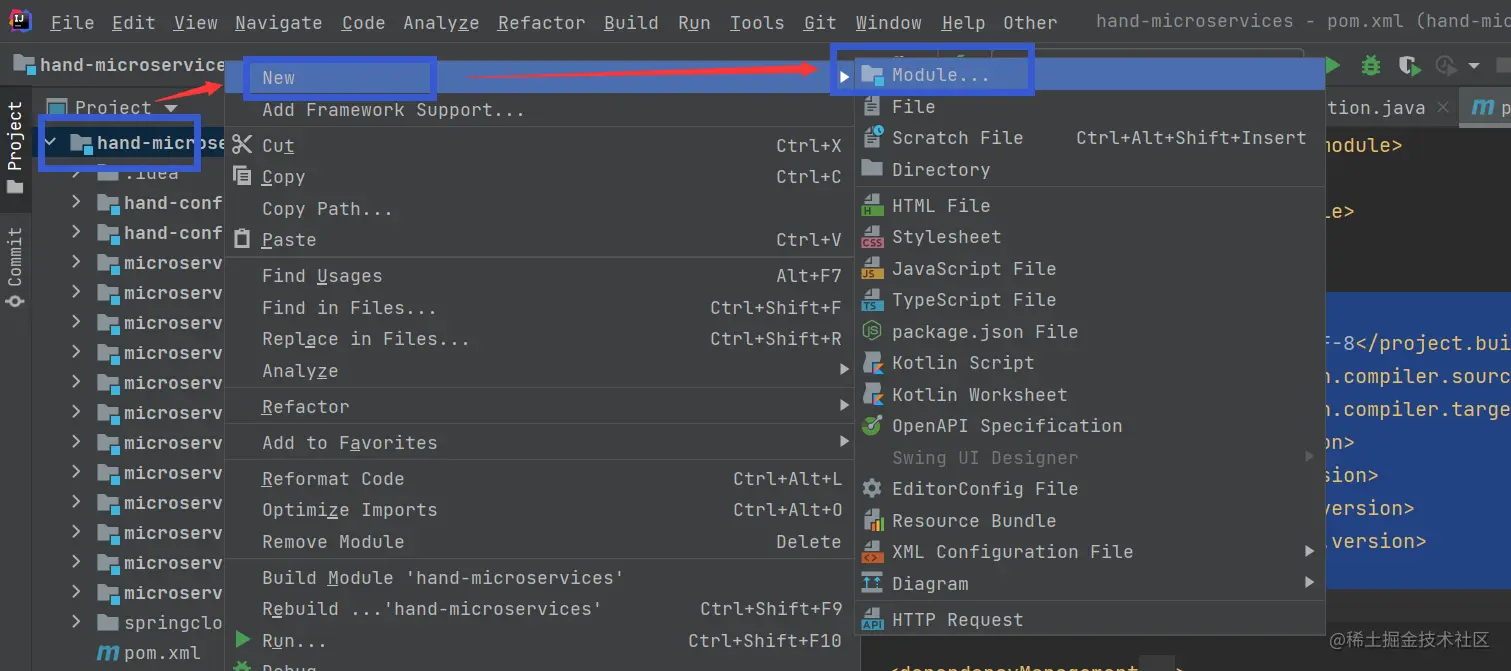
Task: Create a new Directory
Action: coord(1090,170)
